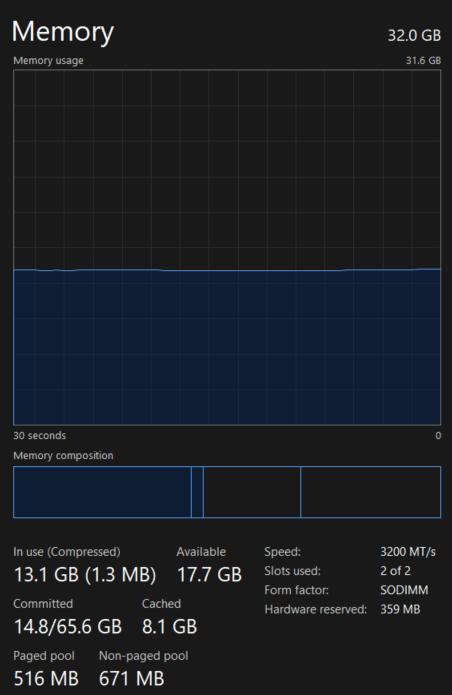
Task: Click the Paged pool label
Action: point(44,656)
